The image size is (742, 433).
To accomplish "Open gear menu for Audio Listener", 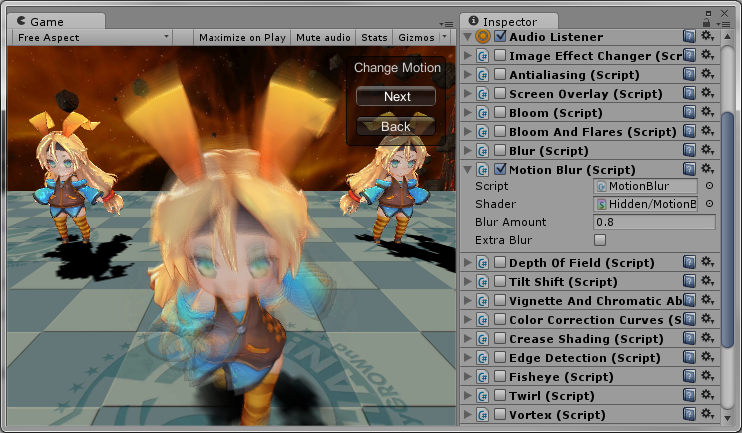I will [x=707, y=36].
